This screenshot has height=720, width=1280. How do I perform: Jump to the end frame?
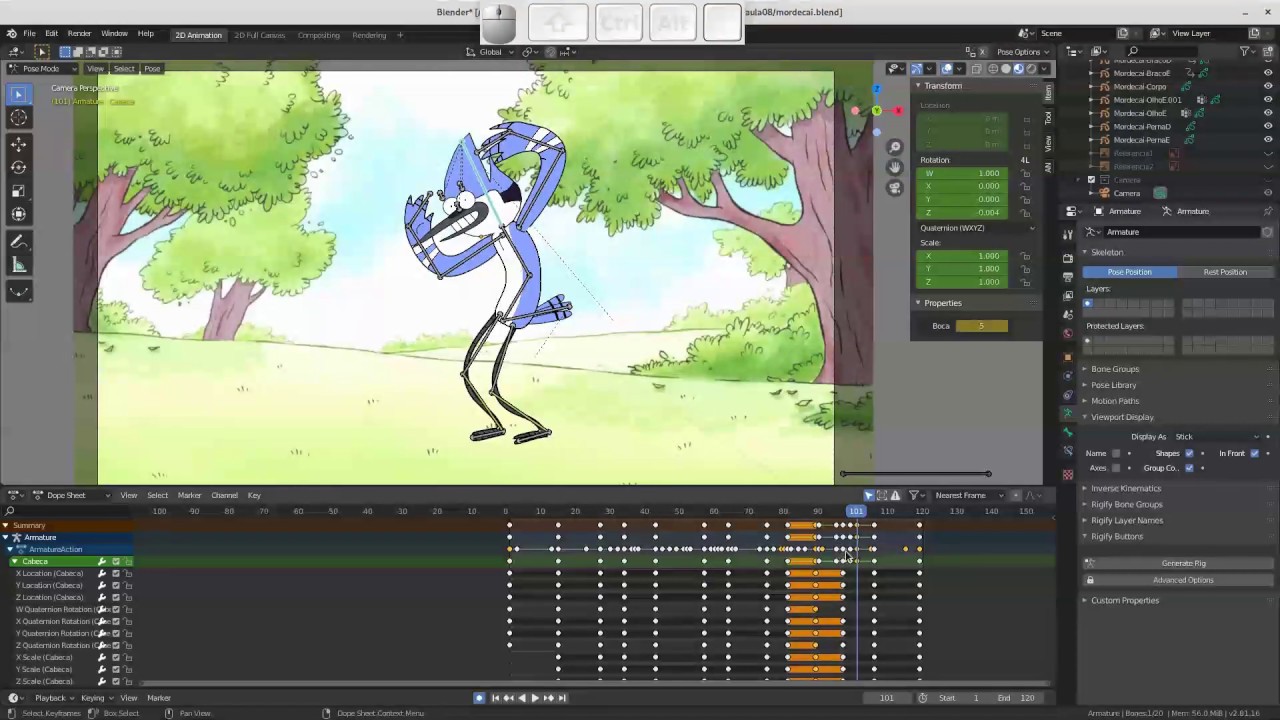562,698
